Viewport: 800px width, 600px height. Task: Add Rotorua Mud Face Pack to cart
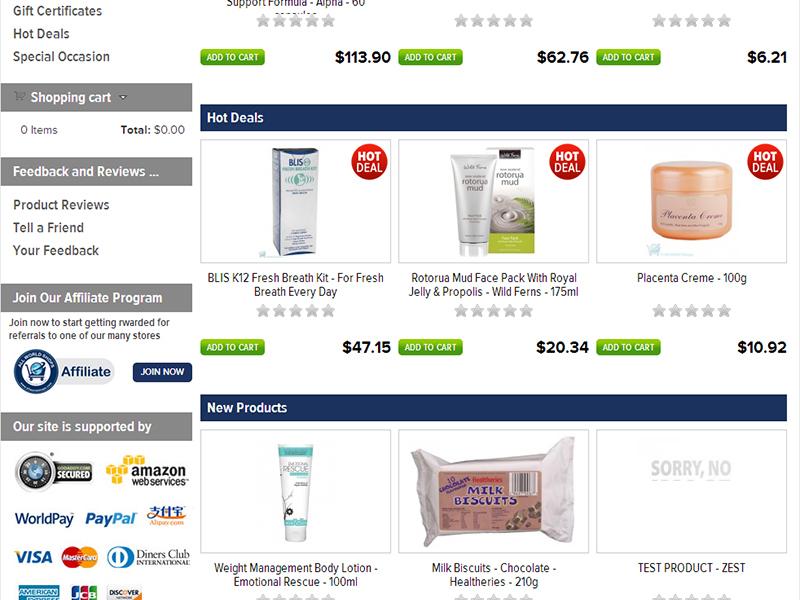click(431, 347)
